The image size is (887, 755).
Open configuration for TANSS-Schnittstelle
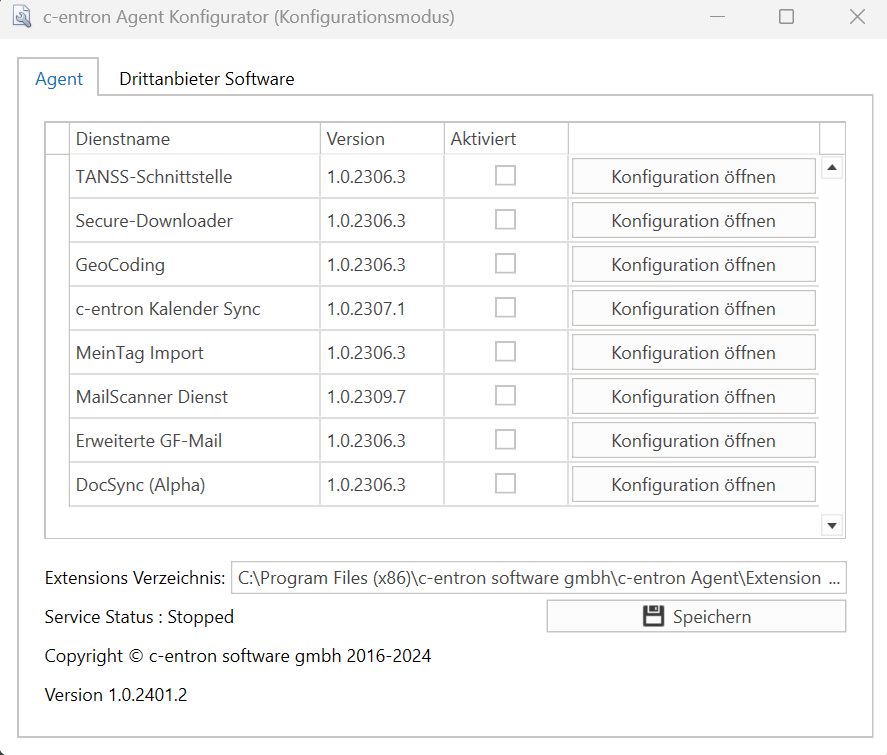coord(694,176)
